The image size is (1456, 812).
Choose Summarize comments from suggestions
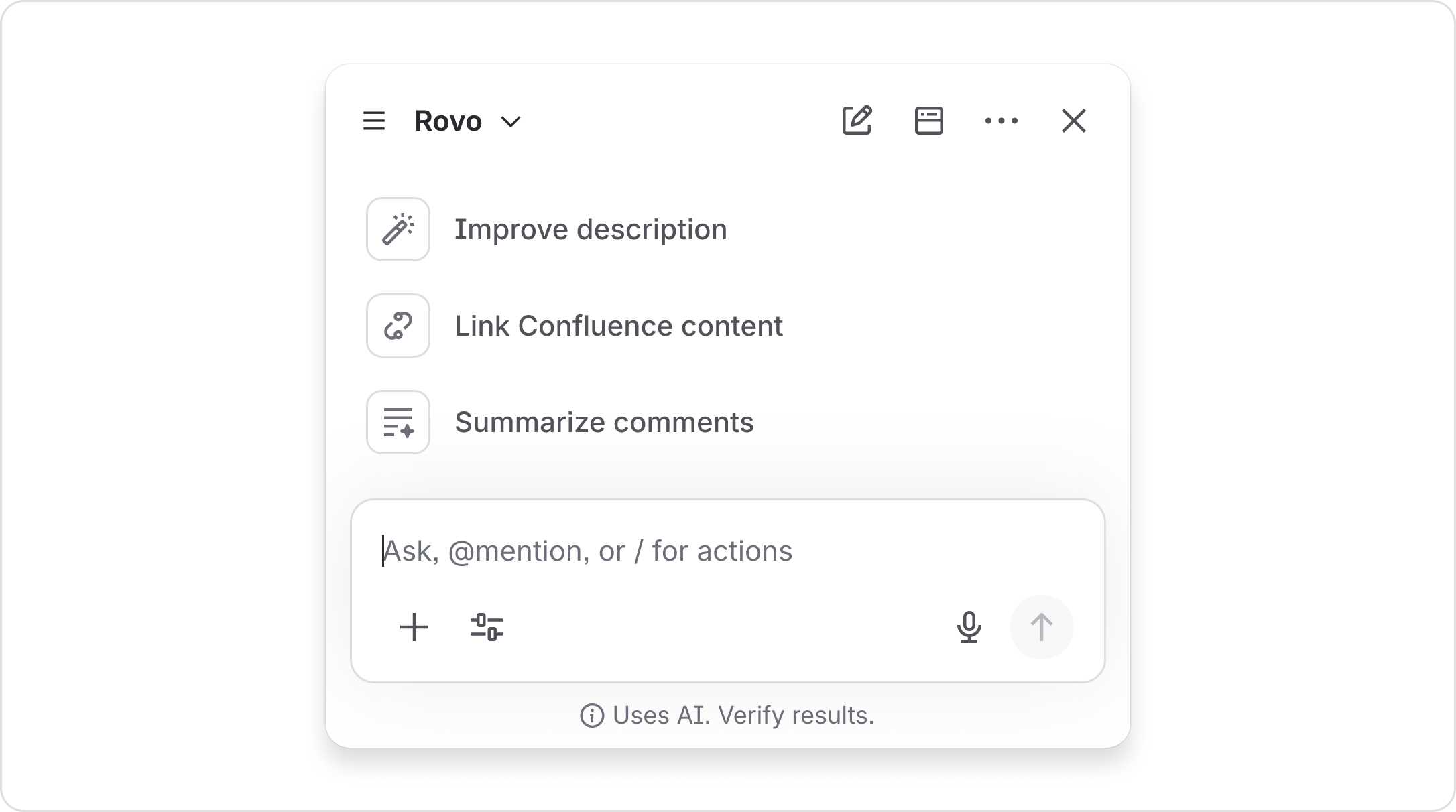pos(604,422)
